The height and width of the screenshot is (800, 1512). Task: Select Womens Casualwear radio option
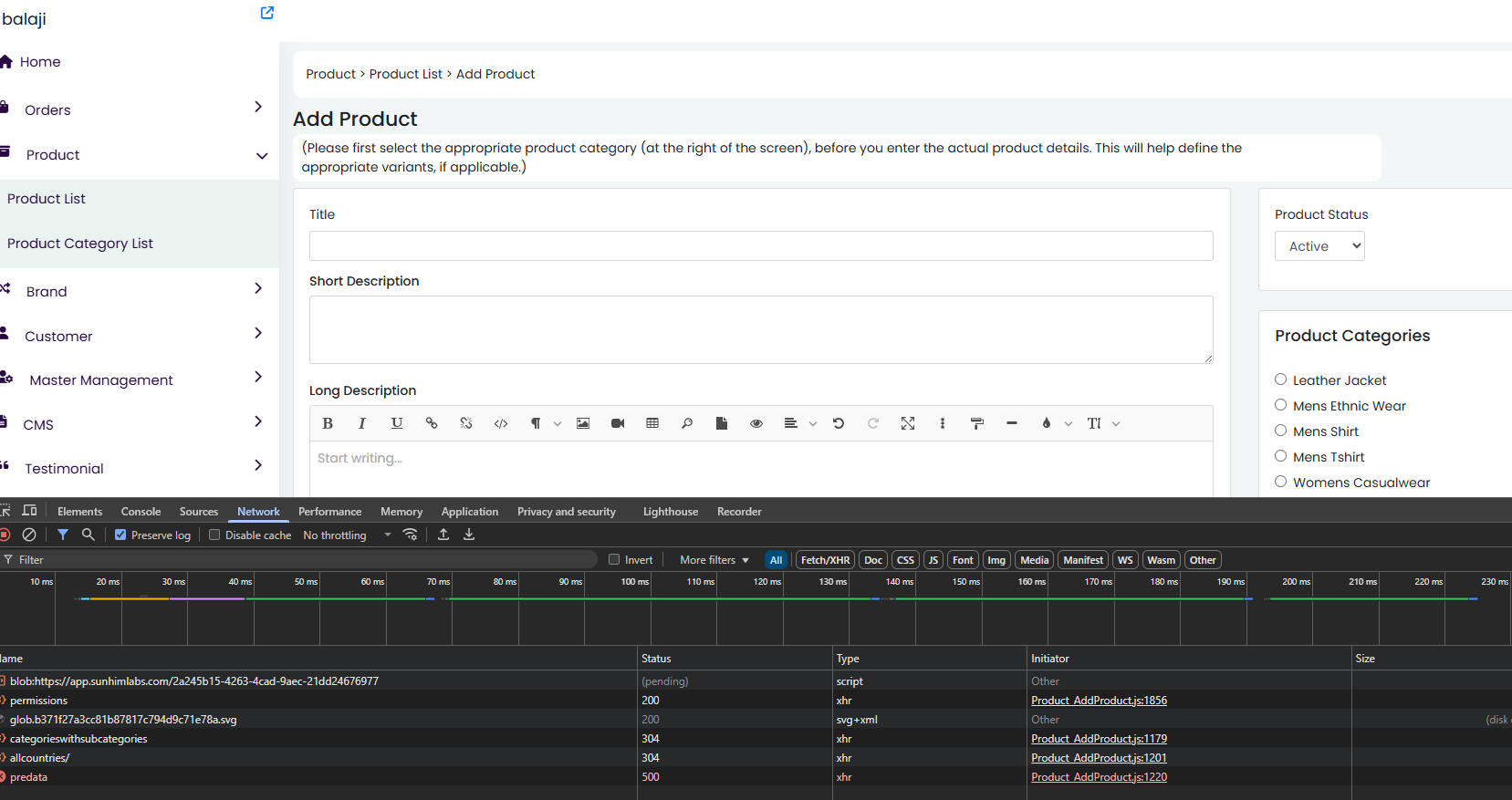(x=1281, y=482)
